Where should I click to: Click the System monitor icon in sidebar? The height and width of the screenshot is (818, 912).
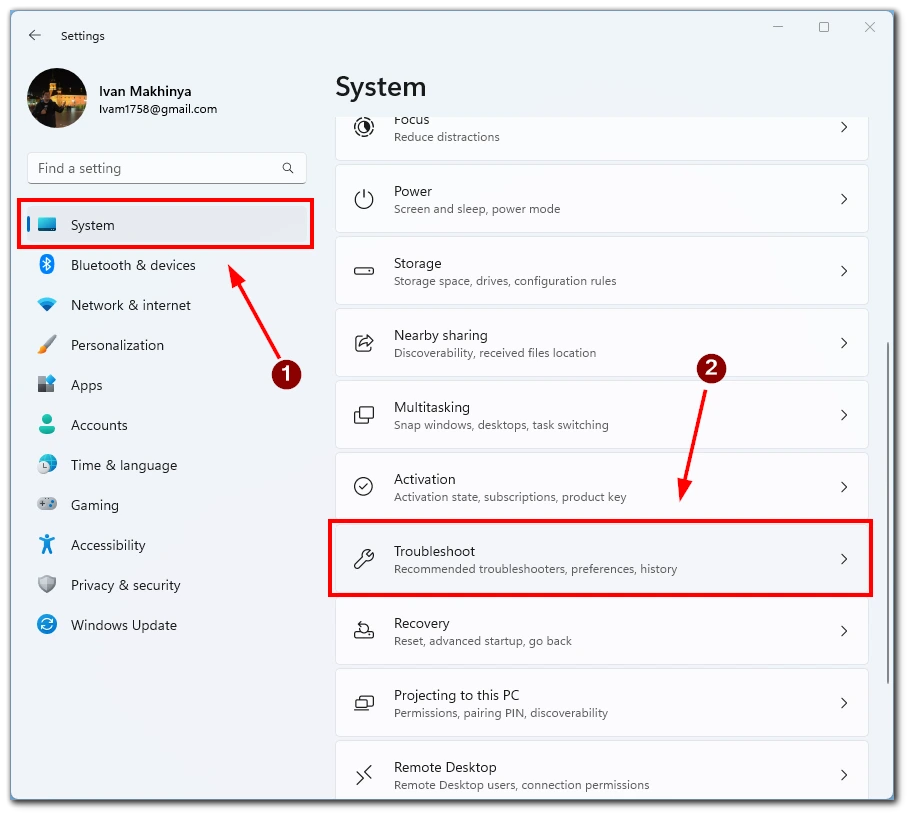(x=47, y=225)
